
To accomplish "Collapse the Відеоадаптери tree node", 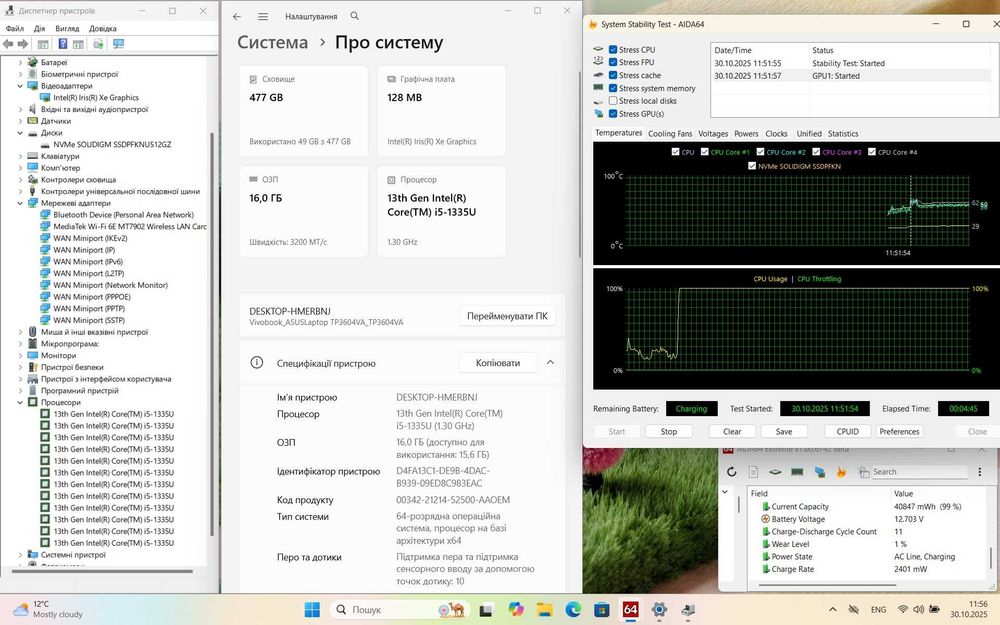I will tap(20, 85).
